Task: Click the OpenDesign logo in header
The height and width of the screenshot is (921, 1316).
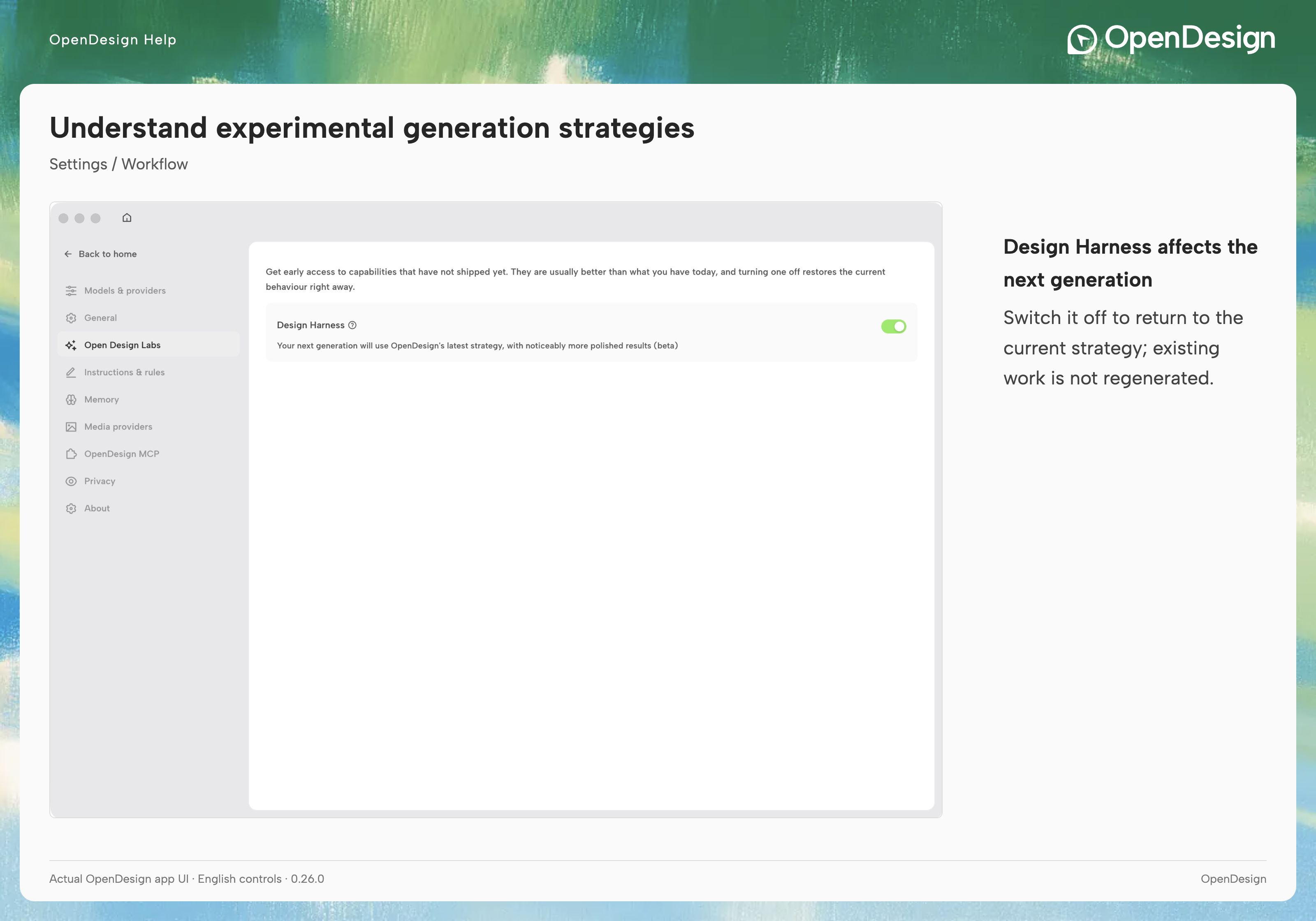Action: pos(1171,39)
